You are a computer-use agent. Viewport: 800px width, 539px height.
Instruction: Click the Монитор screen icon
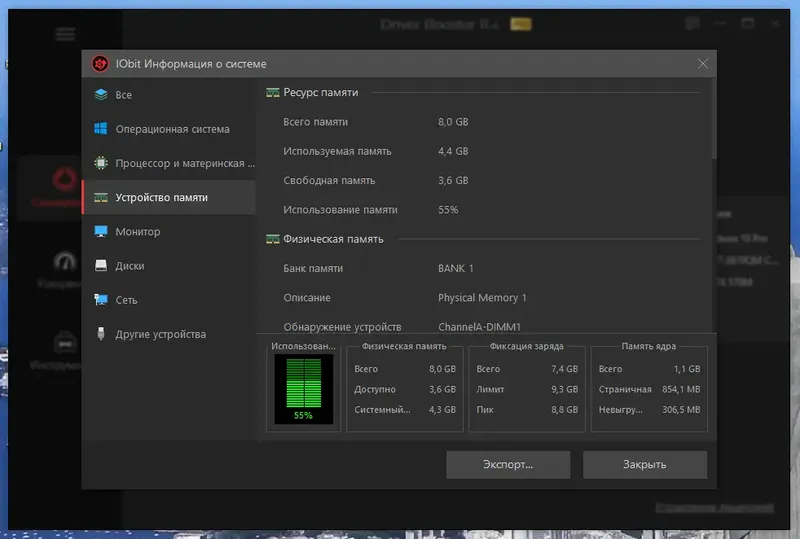[x=101, y=231]
